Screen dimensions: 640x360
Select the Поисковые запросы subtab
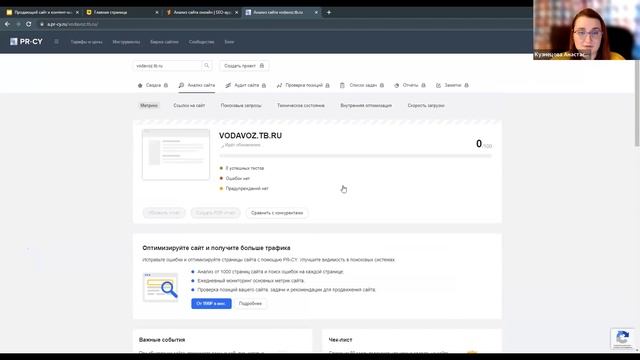point(241,106)
